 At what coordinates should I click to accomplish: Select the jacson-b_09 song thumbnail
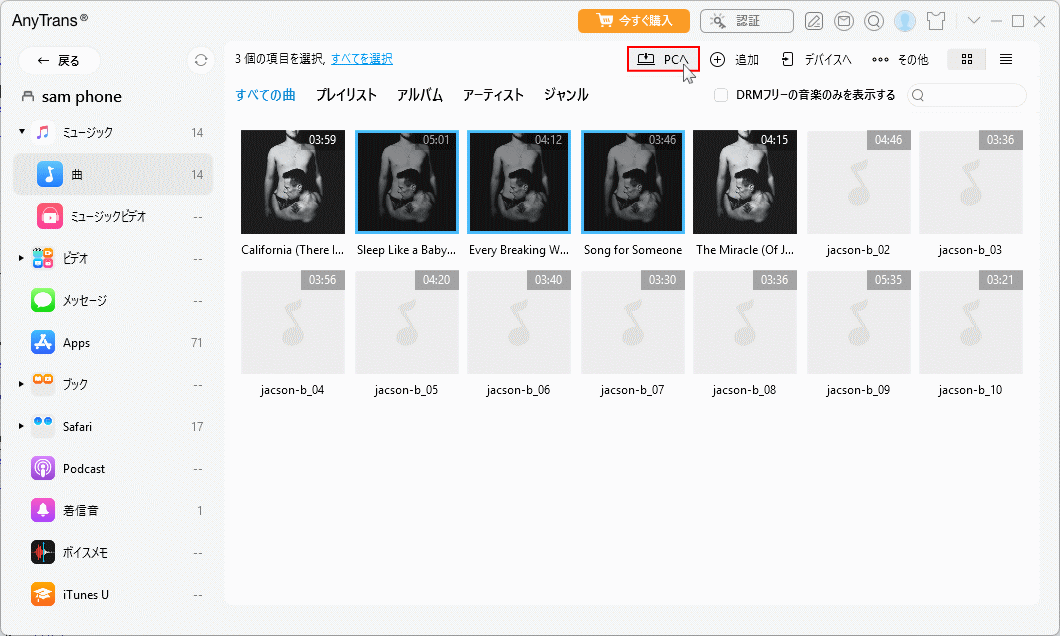[x=859, y=322]
